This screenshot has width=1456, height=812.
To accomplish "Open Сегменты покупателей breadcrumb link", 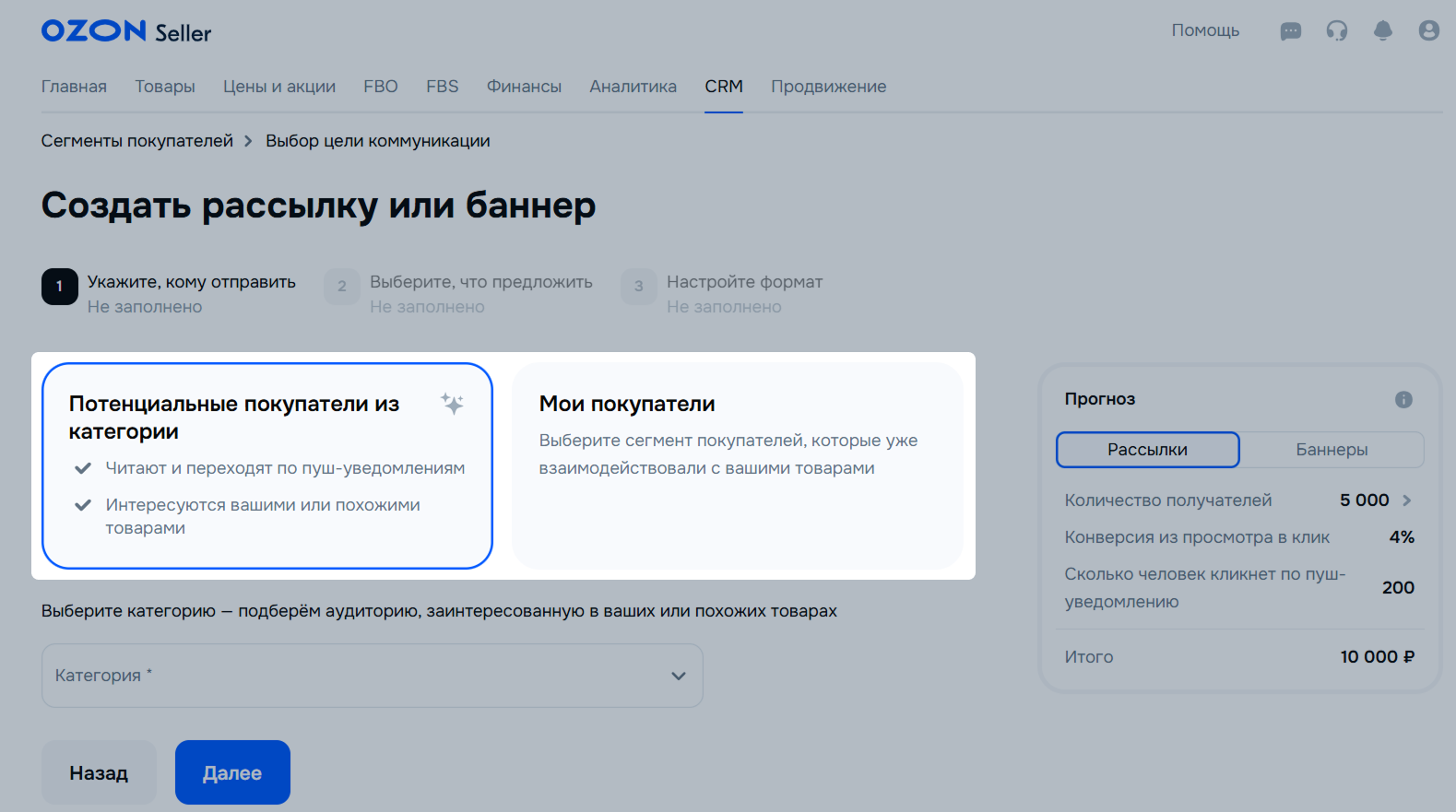I will [x=137, y=141].
